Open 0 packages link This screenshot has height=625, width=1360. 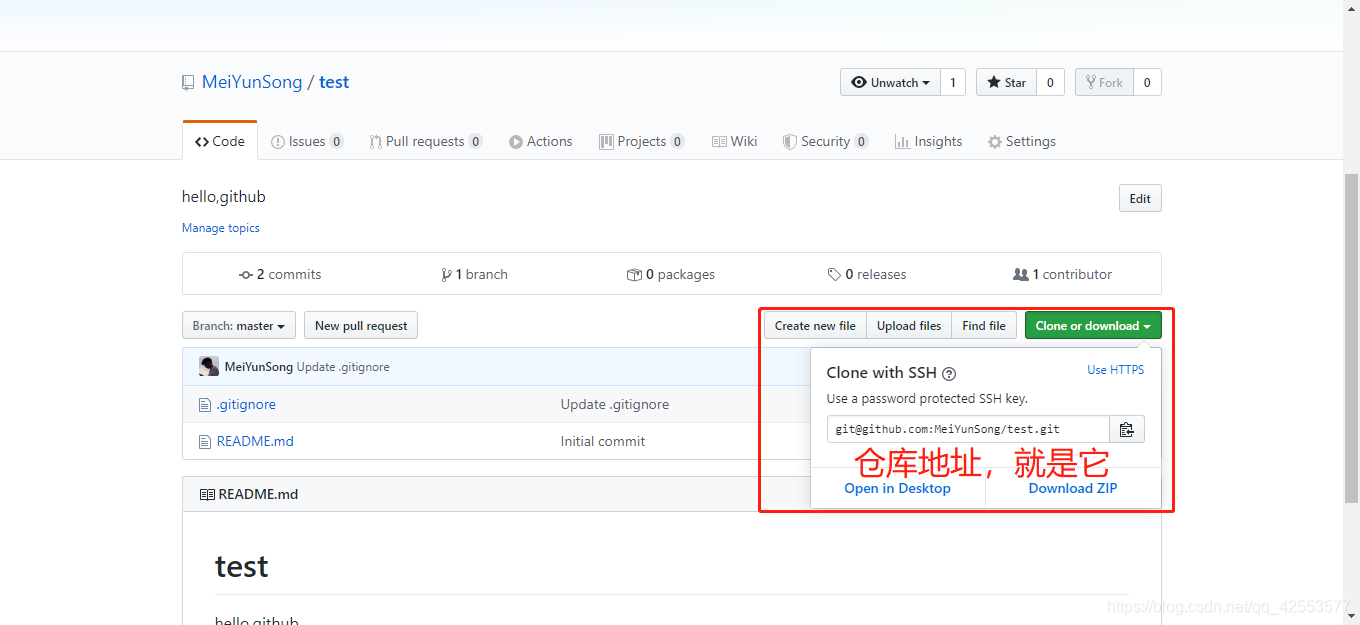671,274
